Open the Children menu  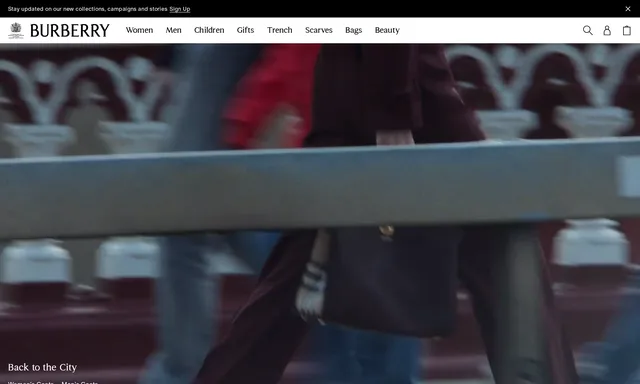tap(209, 30)
